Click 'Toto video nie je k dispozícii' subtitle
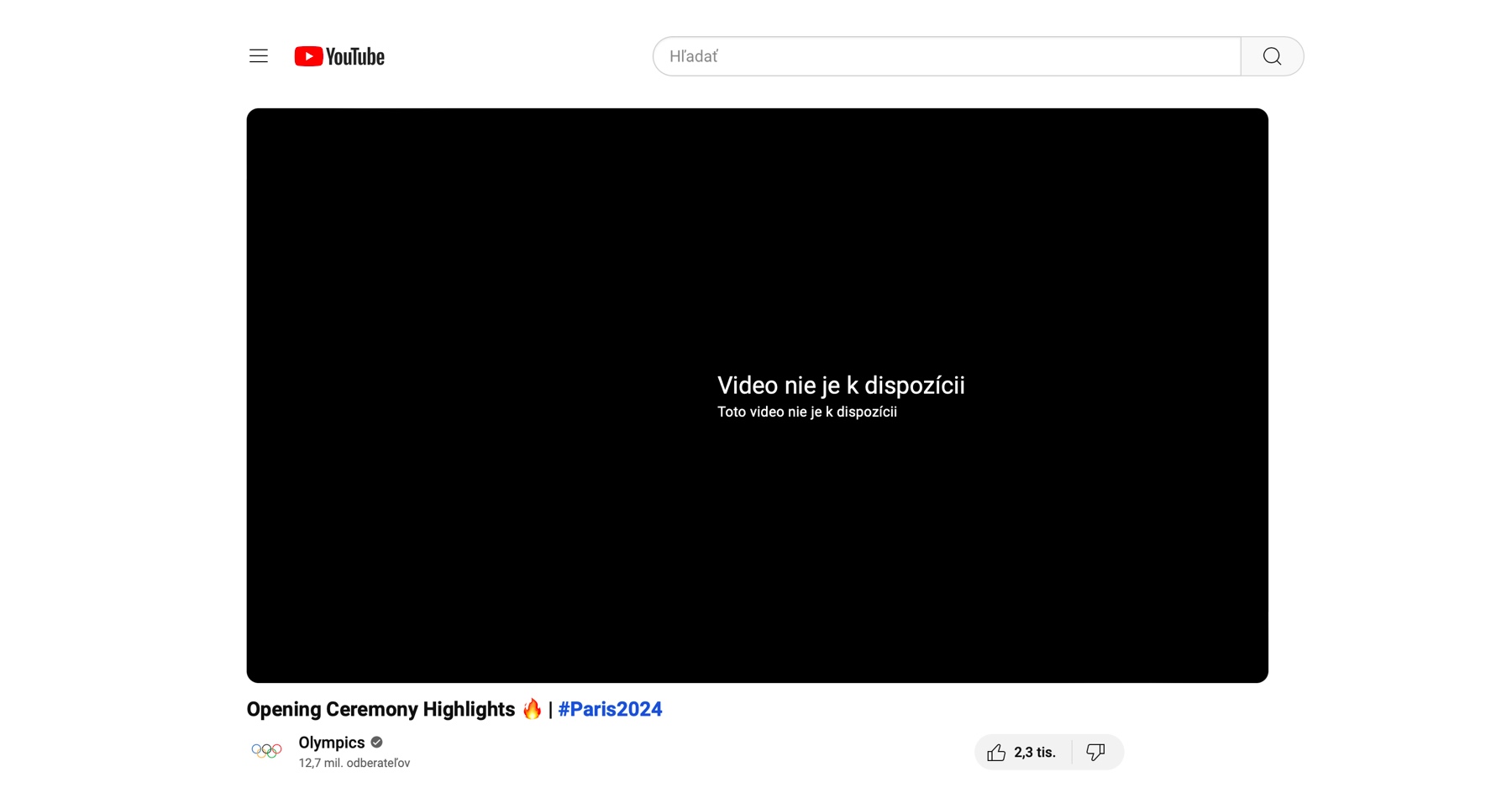Viewport: 1512px width, 798px height. click(806, 412)
